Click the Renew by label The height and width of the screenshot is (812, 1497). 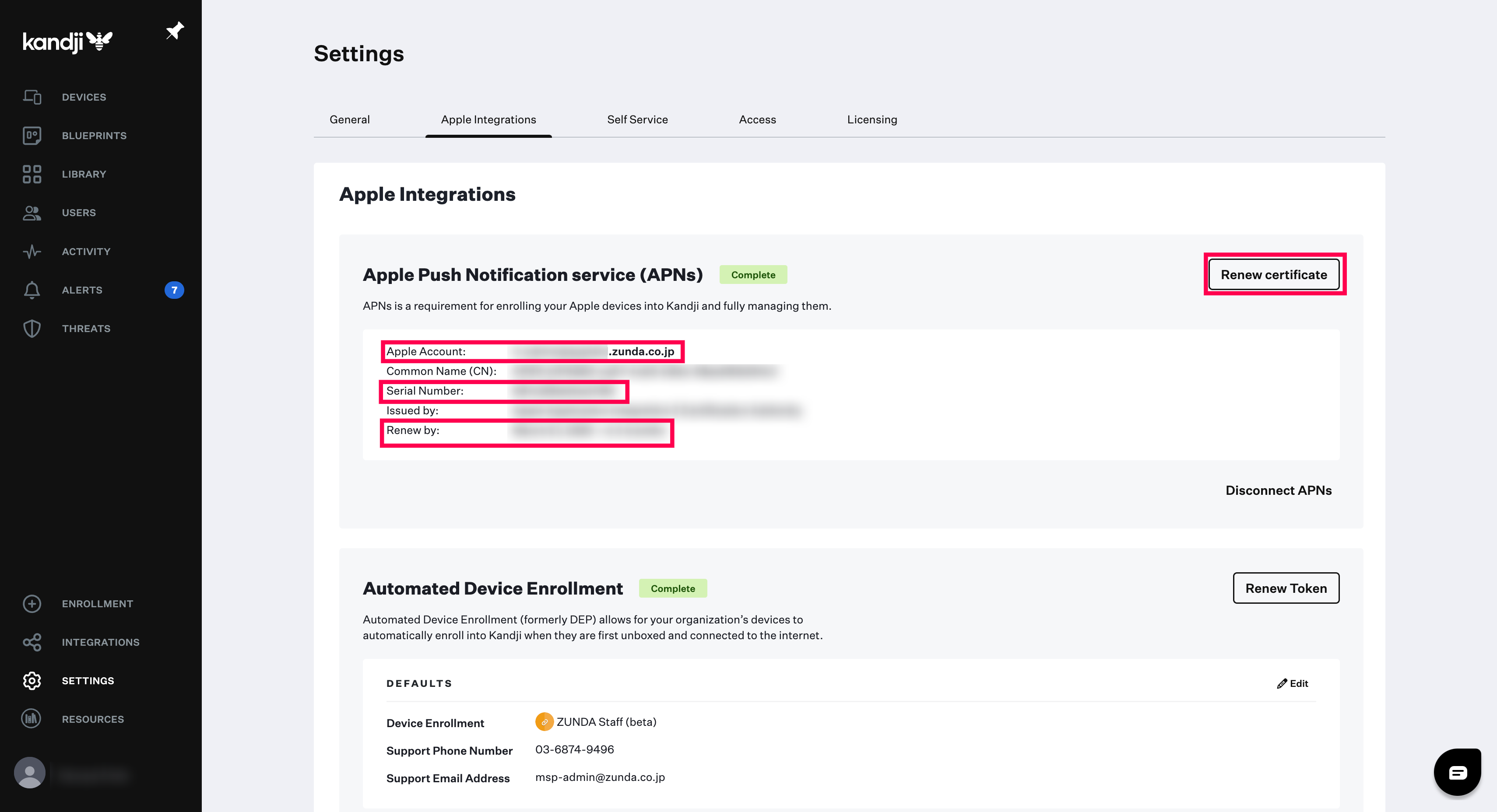click(413, 430)
